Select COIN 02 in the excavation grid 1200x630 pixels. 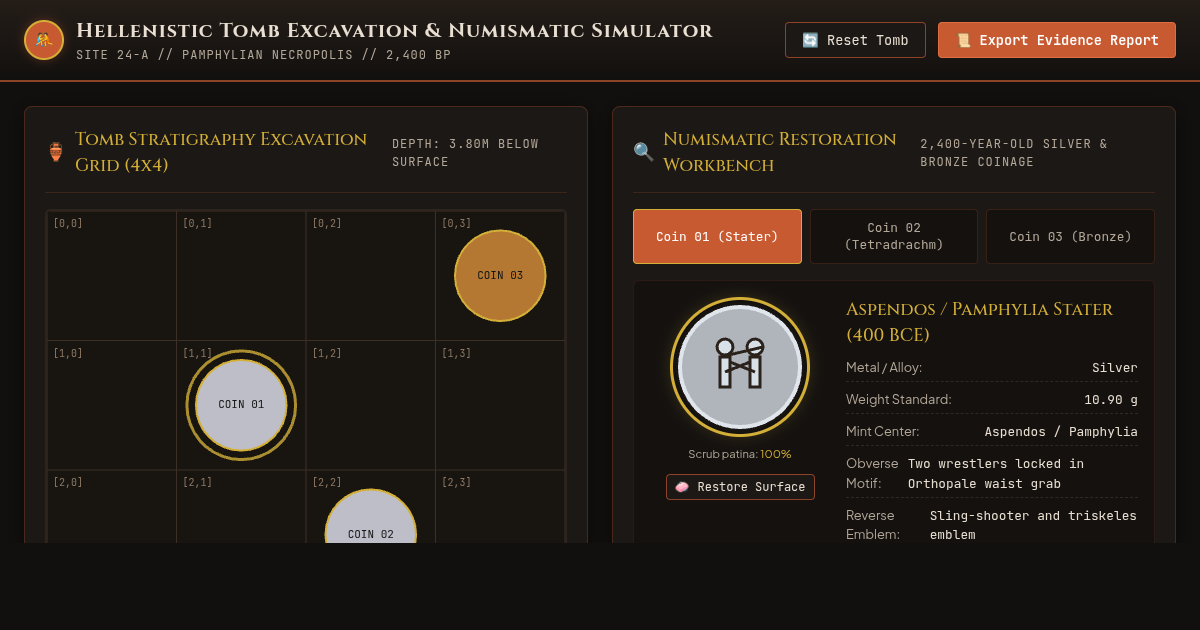point(371,516)
